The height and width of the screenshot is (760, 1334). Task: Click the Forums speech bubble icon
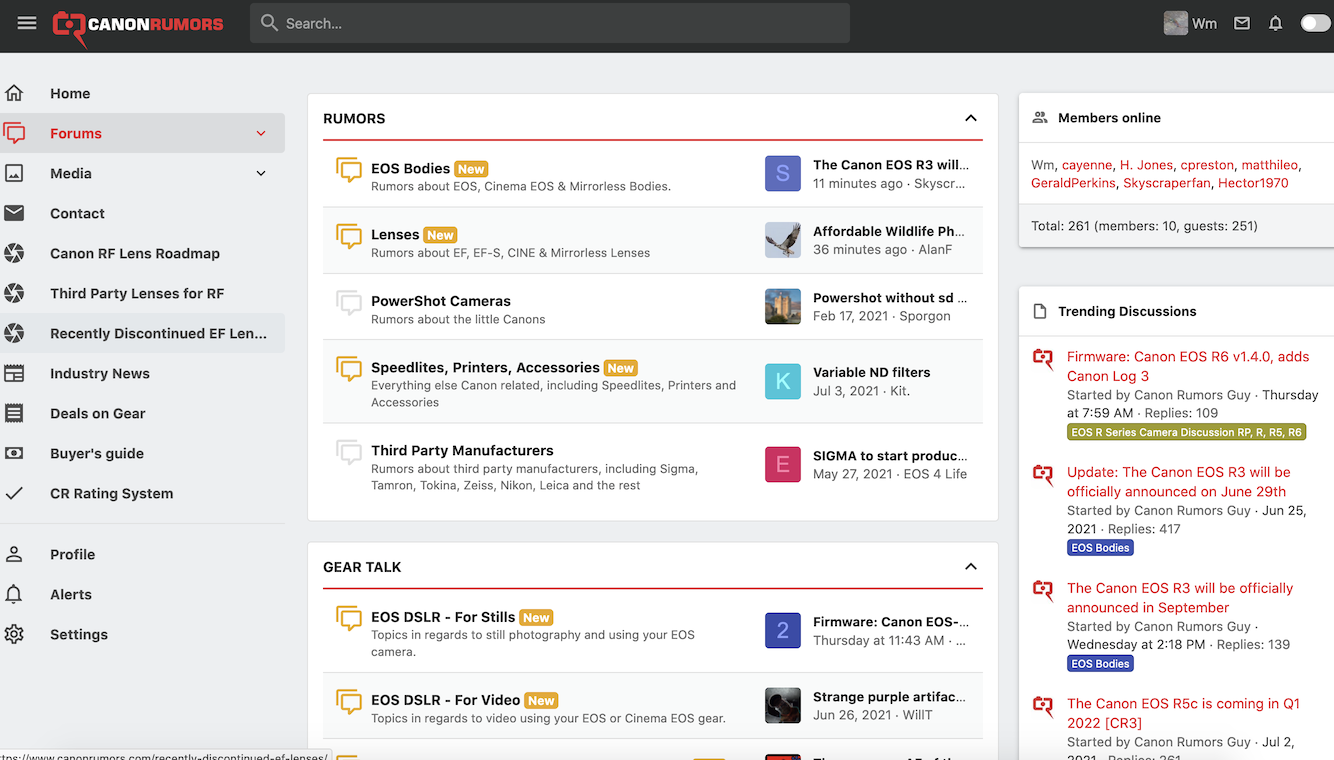[x=14, y=133]
